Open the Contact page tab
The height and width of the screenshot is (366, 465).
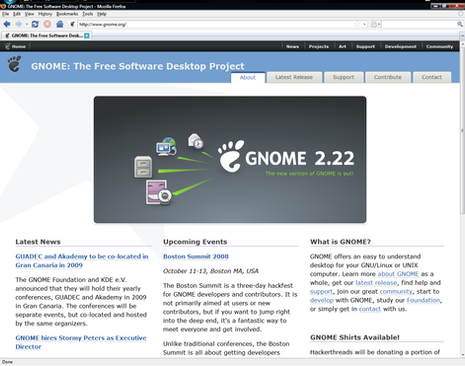coord(432,77)
